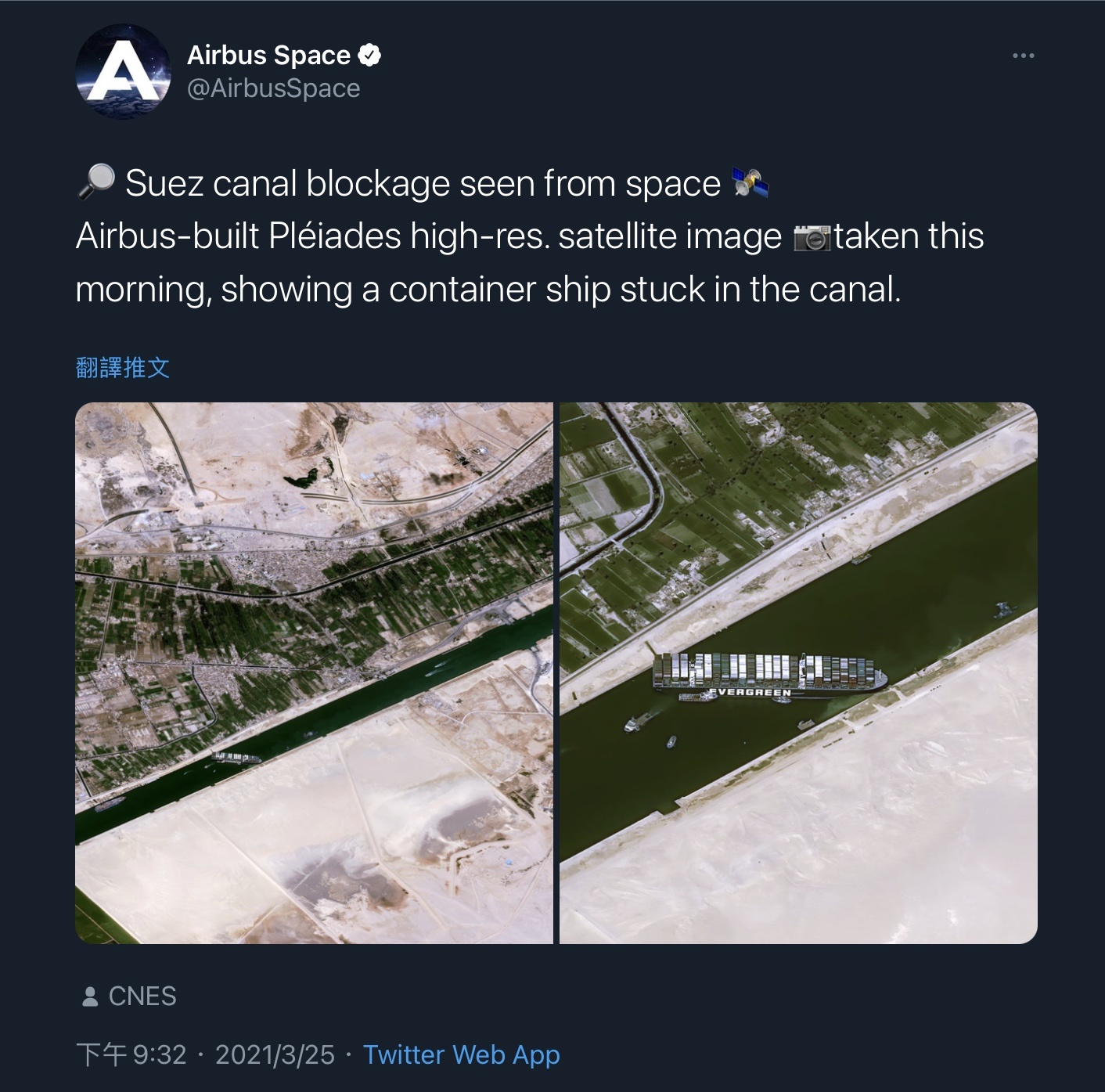Click the person icon beside CNES
The width and height of the screenshot is (1105, 1092).
pos(90,996)
